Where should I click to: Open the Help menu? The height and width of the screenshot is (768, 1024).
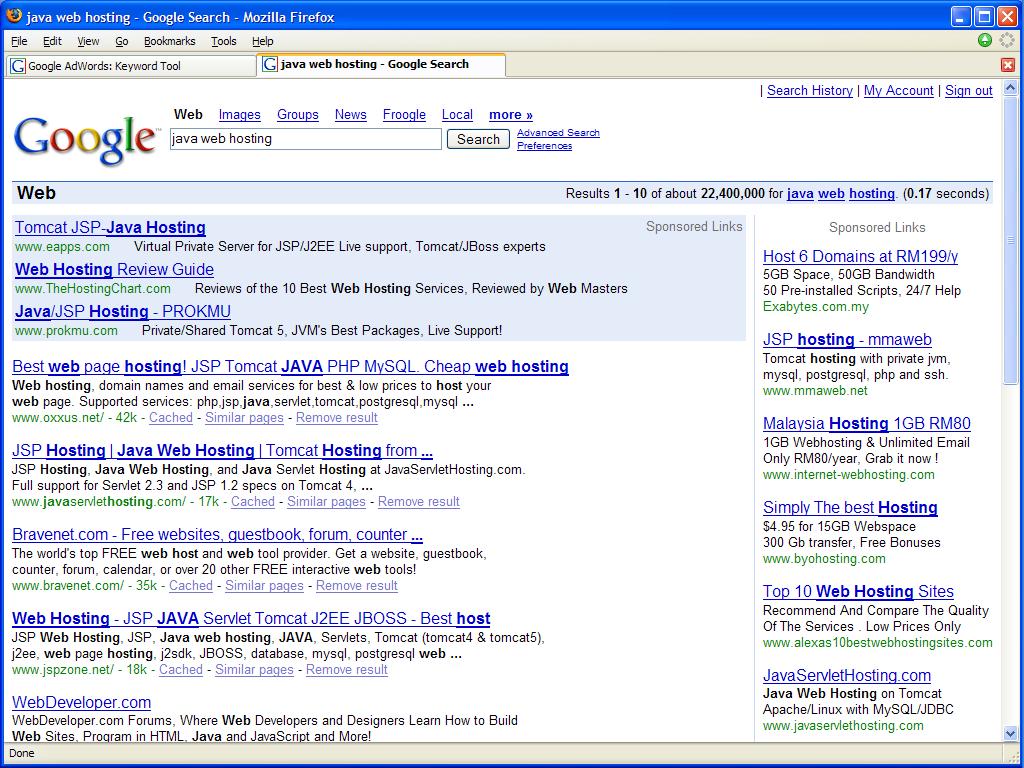click(263, 41)
